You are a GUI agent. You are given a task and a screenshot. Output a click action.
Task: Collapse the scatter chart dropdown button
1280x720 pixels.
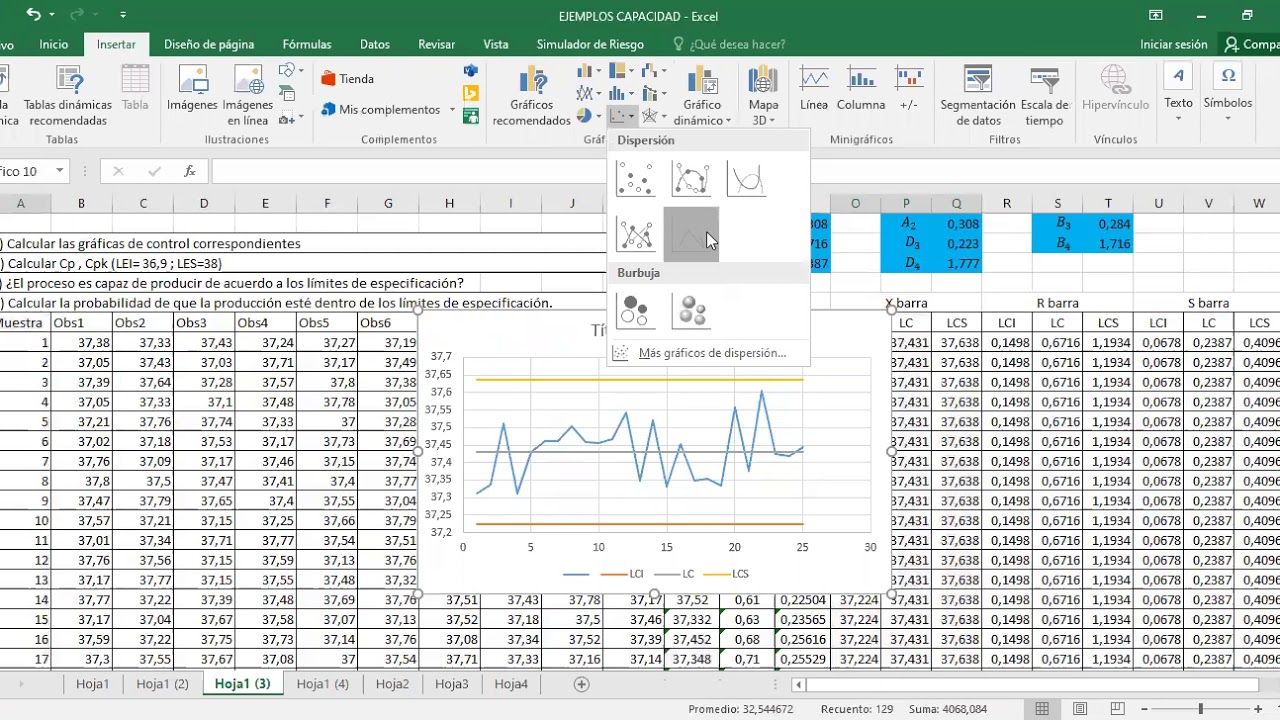[x=622, y=117]
